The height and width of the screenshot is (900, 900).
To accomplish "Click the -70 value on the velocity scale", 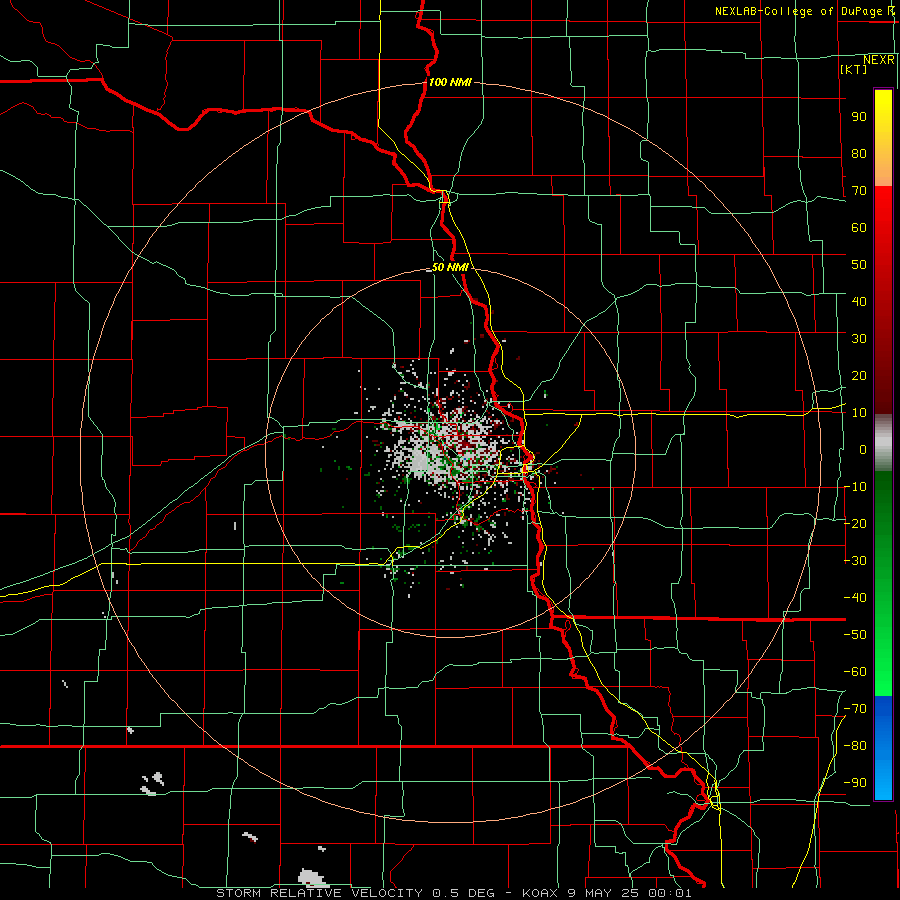I will (855, 709).
